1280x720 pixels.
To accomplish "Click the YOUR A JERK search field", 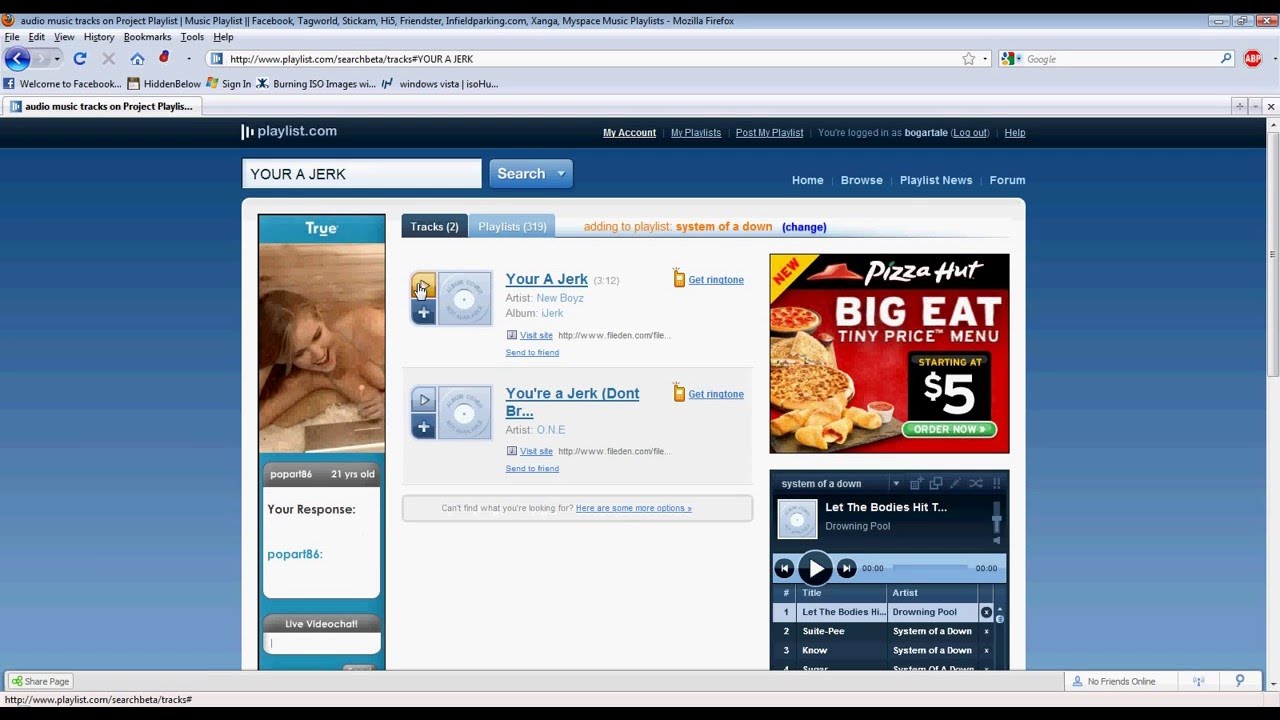I will click(362, 174).
